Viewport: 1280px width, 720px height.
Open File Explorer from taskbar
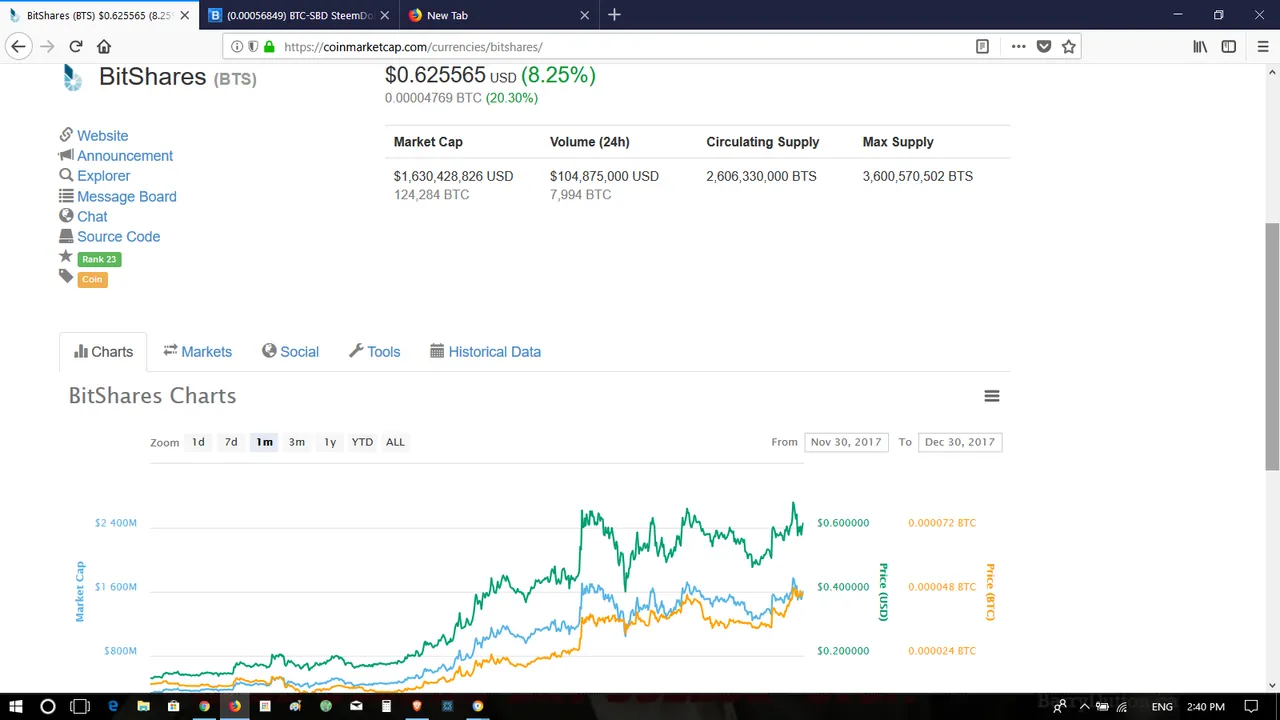click(143, 706)
